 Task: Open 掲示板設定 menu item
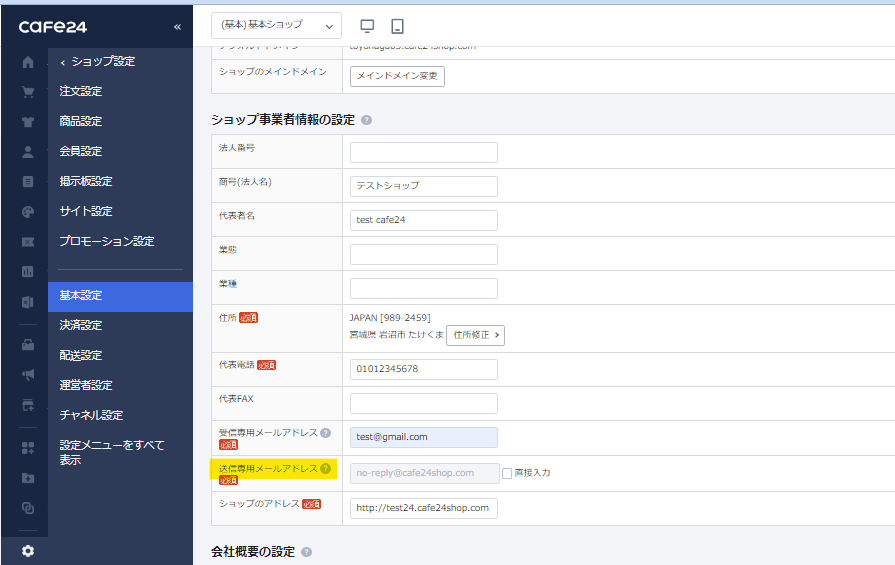86,181
